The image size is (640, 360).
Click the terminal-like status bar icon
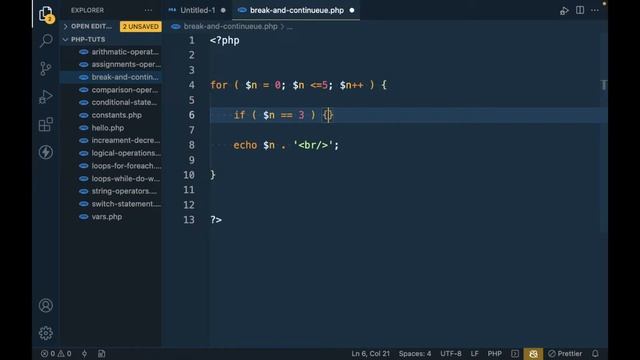coord(515,353)
